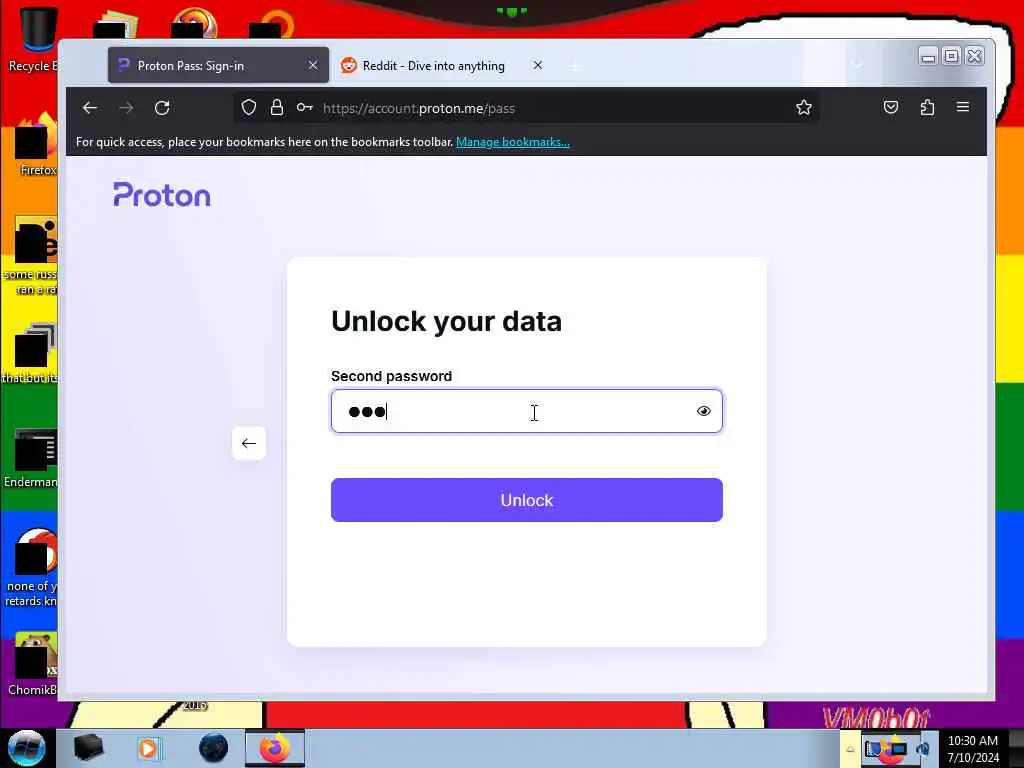Go back with the browser back arrow
Viewport: 1024px width, 768px height.
90,108
